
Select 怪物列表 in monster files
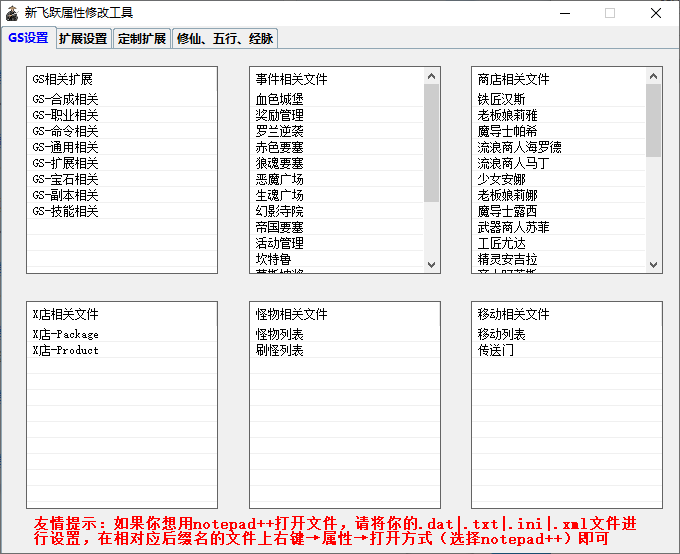(x=279, y=334)
